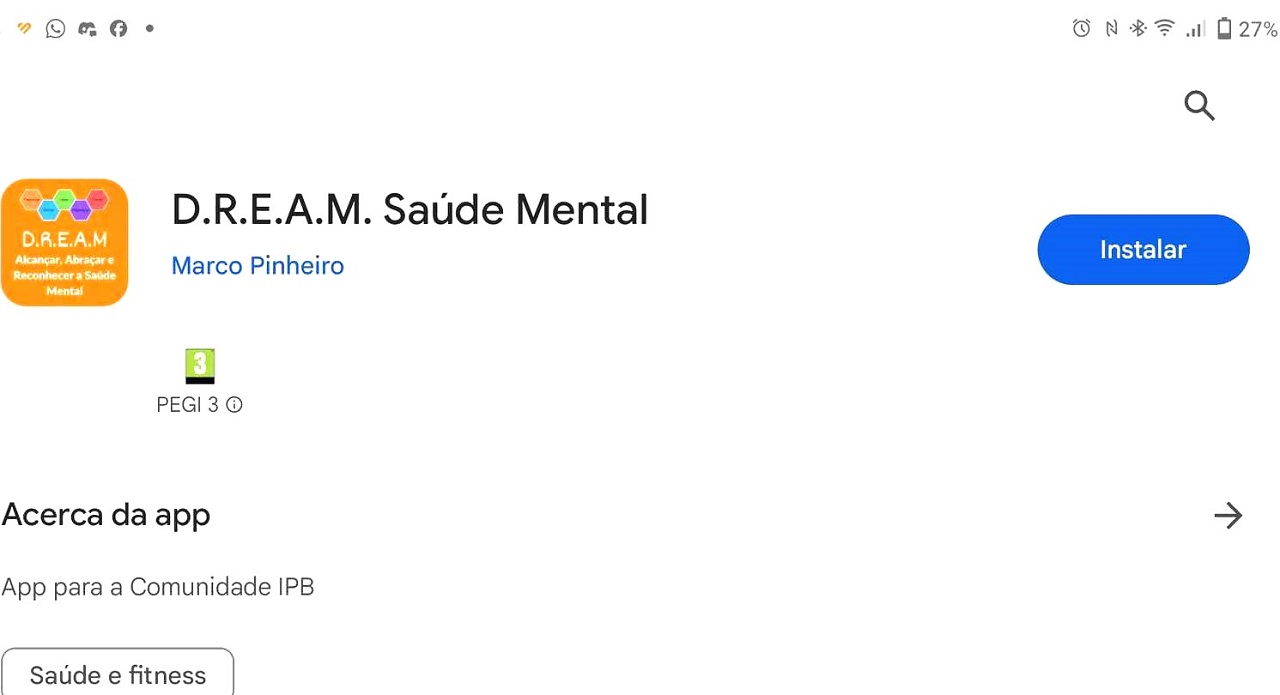The height and width of the screenshot is (695, 1280).
Task: Tap the mobile signal strength icon
Action: 1195,30
